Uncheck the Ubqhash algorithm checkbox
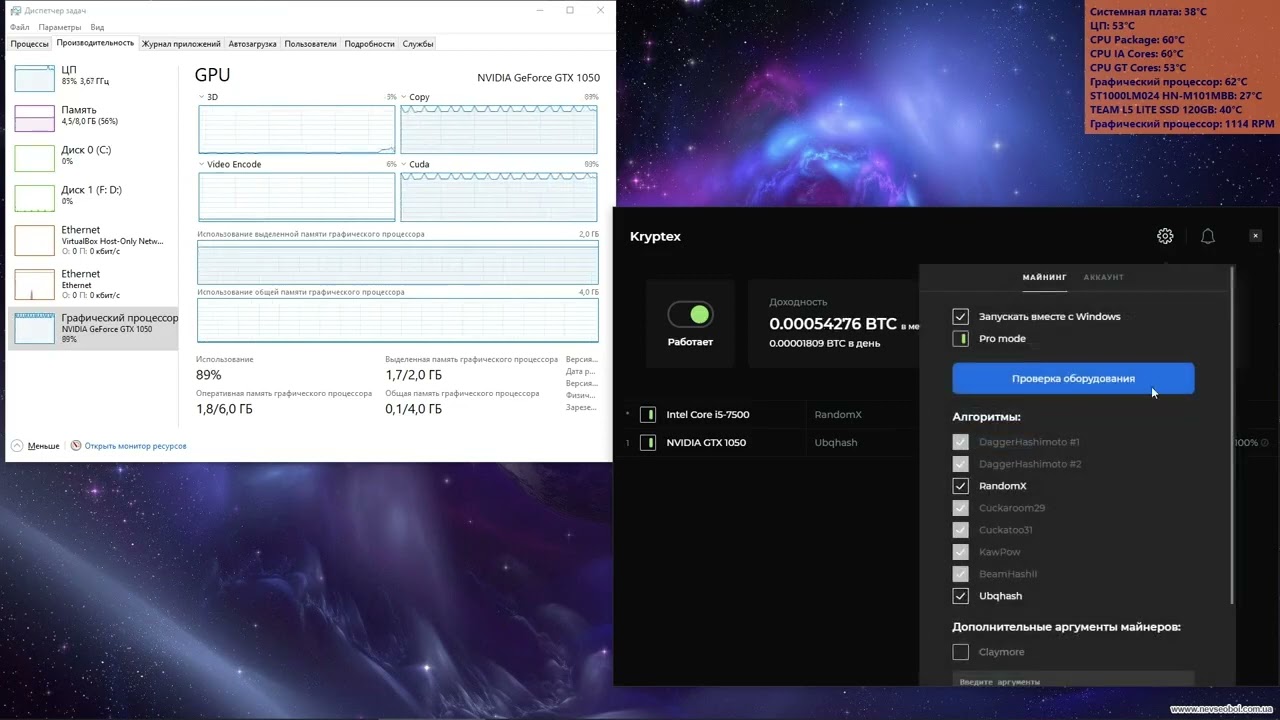Viewport: 1280px width, 720px height. pyautogui.click(x=960, y=596)
